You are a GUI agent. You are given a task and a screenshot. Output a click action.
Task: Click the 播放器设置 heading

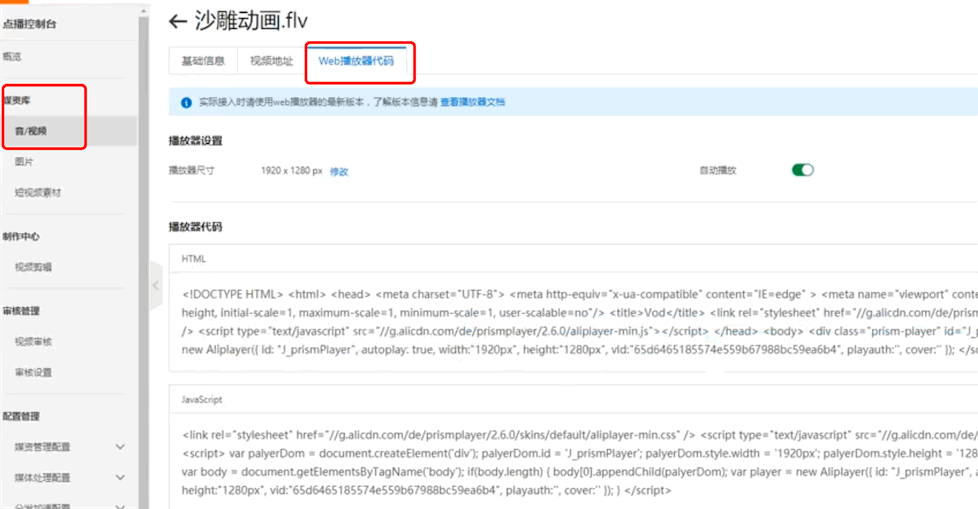(195, 141)
